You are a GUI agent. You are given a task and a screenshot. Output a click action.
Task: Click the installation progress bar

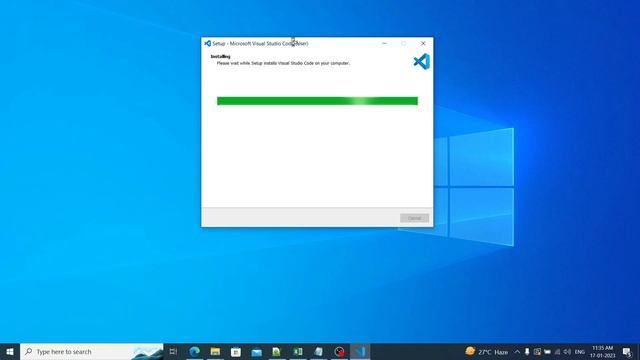(x=317, y=101)
